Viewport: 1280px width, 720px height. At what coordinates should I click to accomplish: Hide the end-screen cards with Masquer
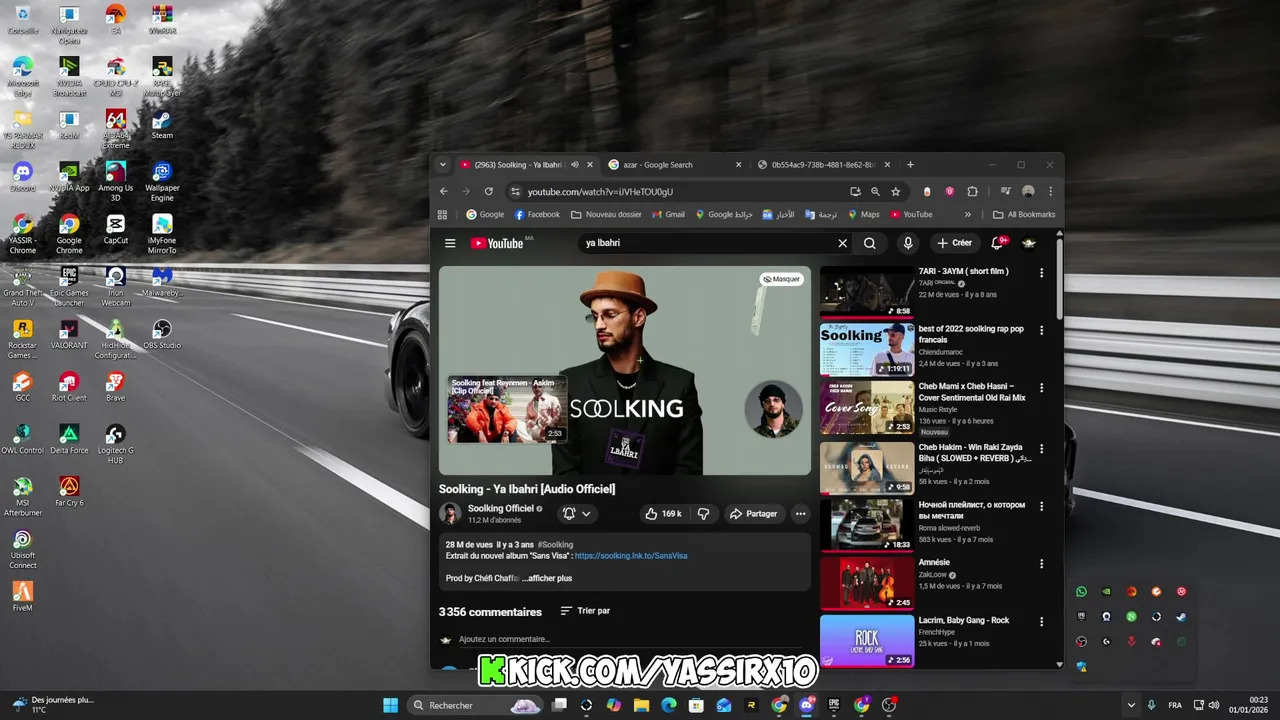pyautogui.click(x=781, y=279)
